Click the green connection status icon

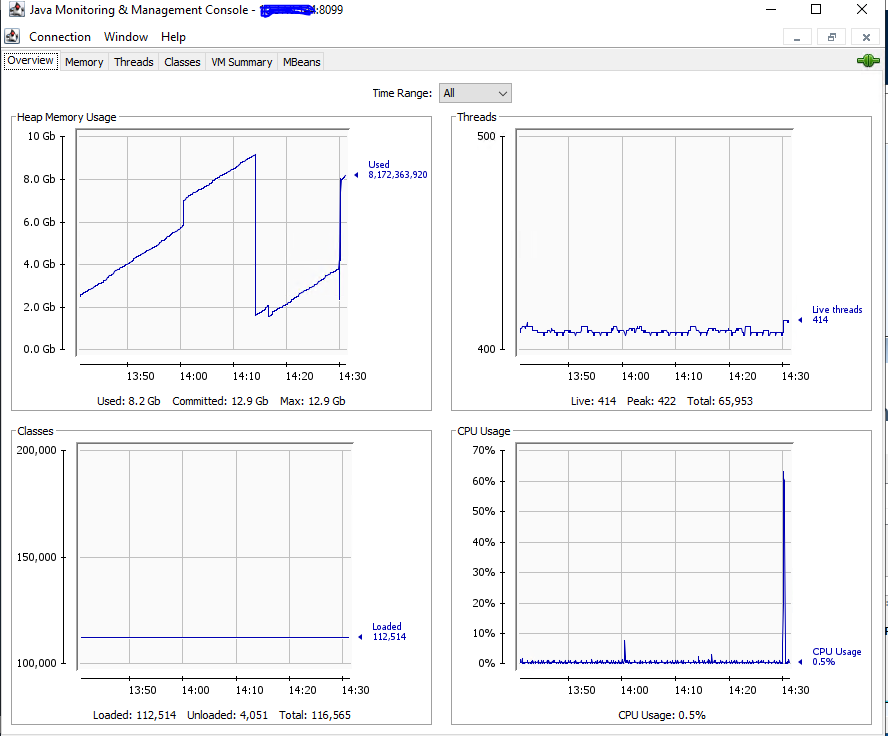(x=868, y=61)
